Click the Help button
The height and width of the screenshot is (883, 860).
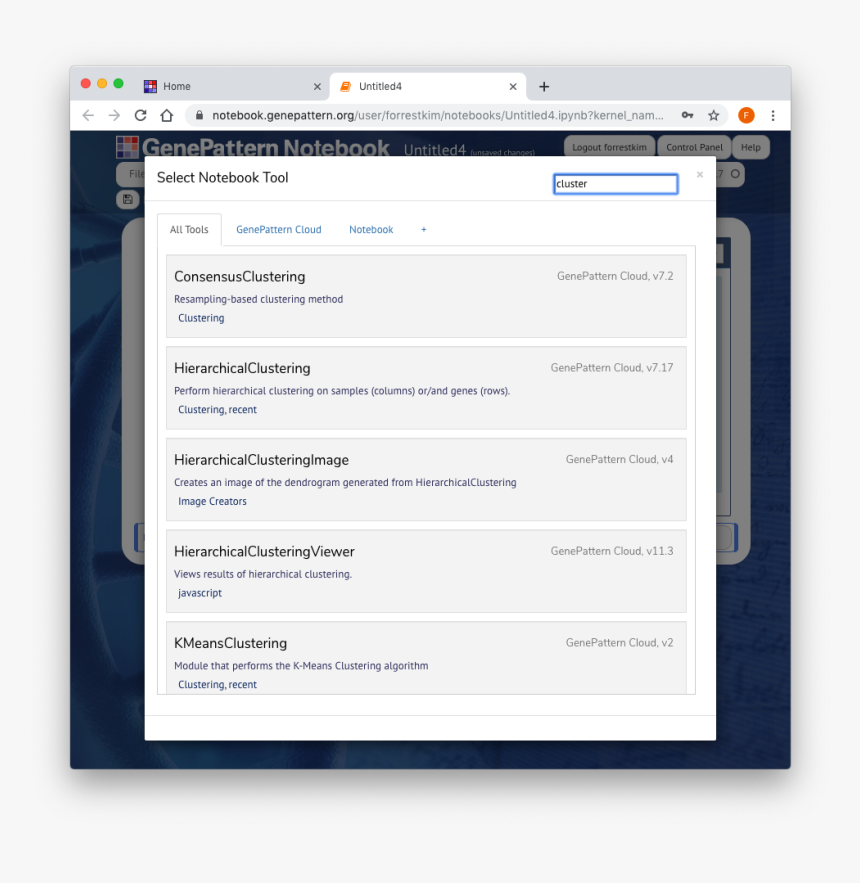tap(751, 148)
